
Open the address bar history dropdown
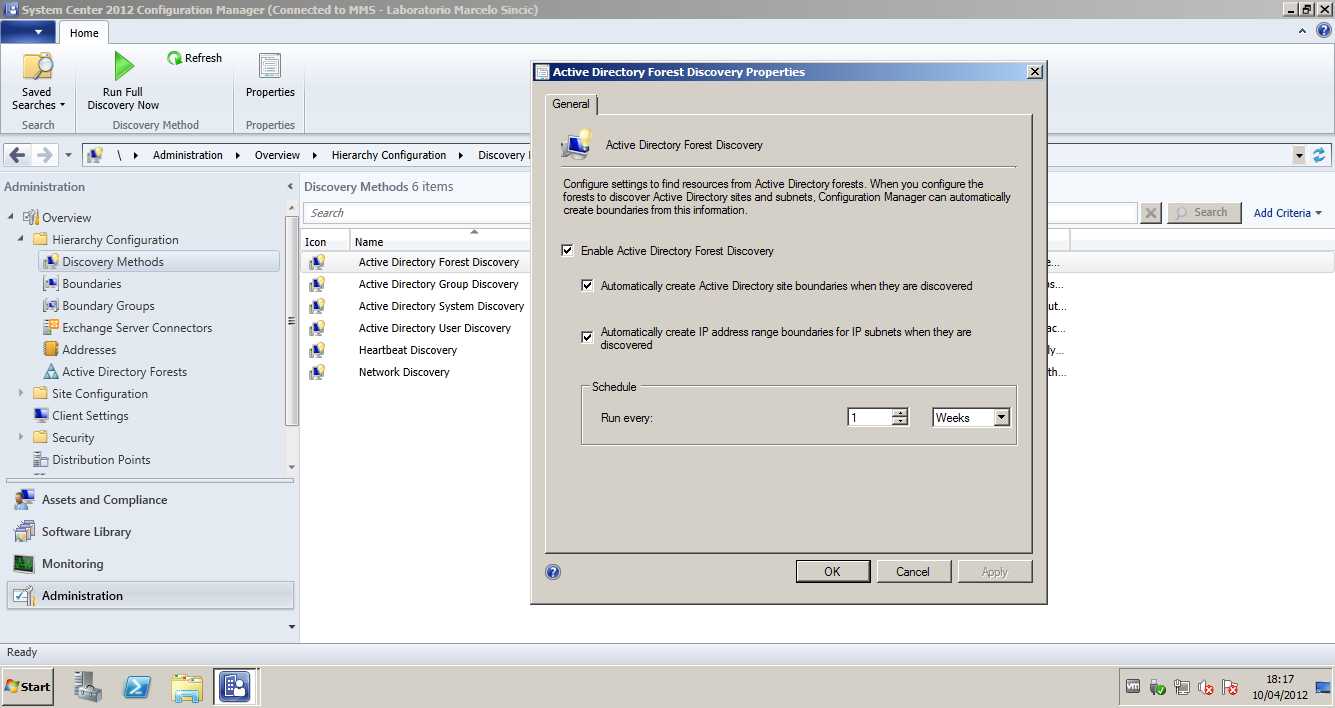(1299, 155)
